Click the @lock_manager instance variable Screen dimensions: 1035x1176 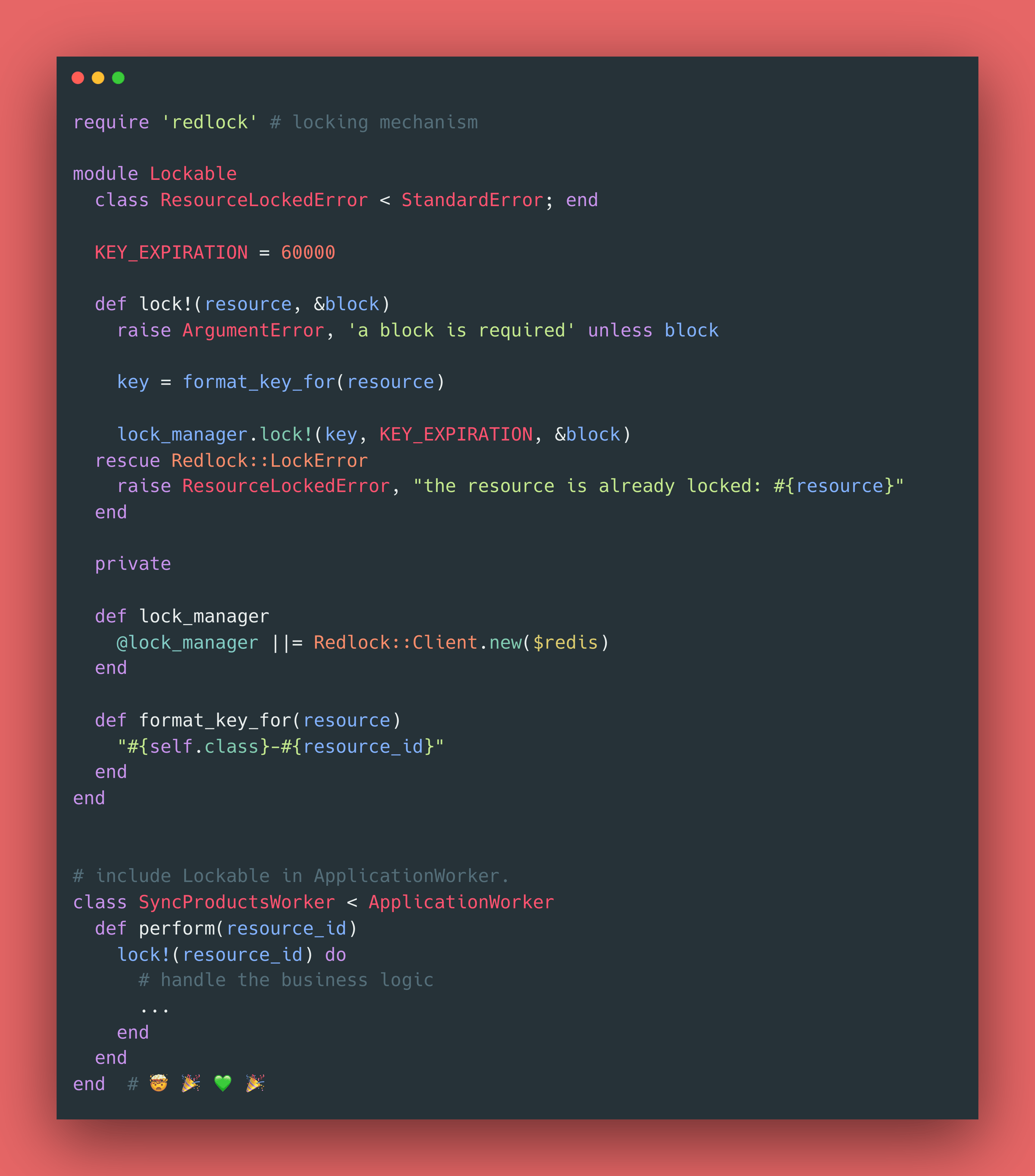pos(188,642)
